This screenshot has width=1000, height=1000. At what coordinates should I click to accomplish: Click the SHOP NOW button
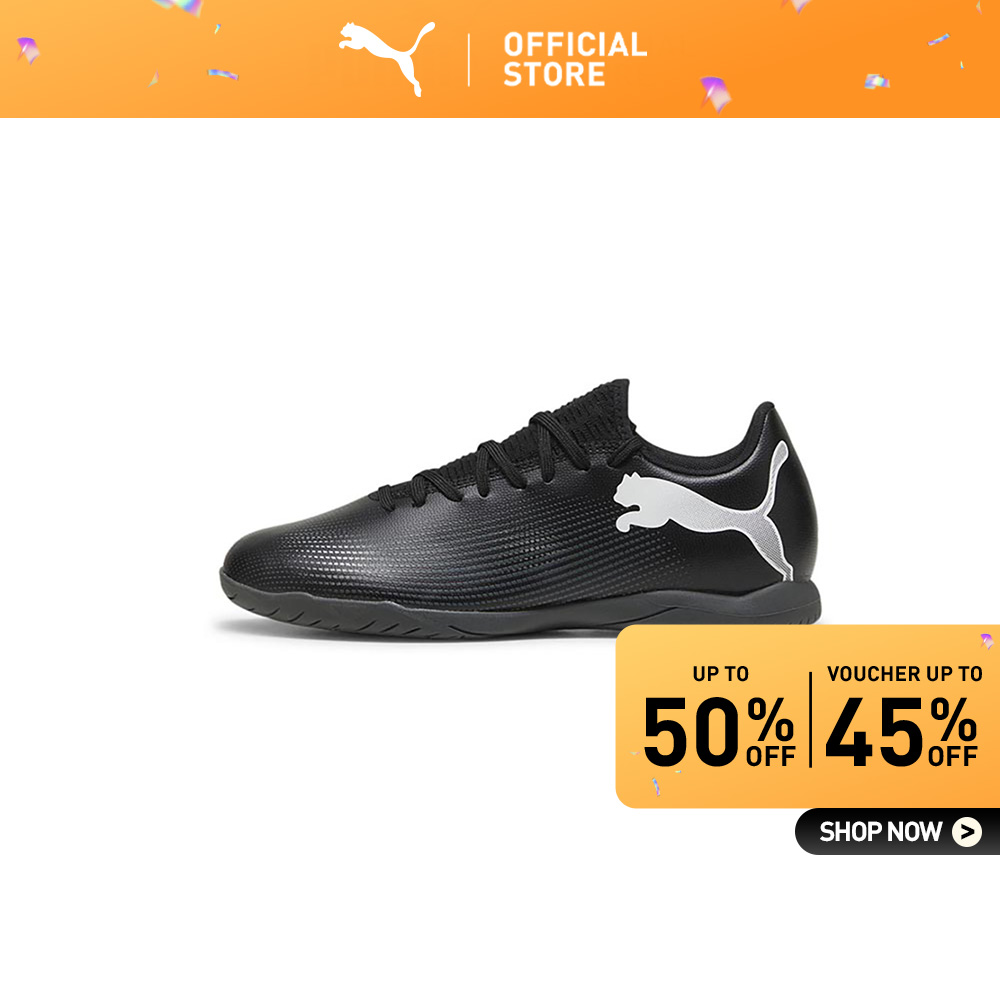point(897,832)
